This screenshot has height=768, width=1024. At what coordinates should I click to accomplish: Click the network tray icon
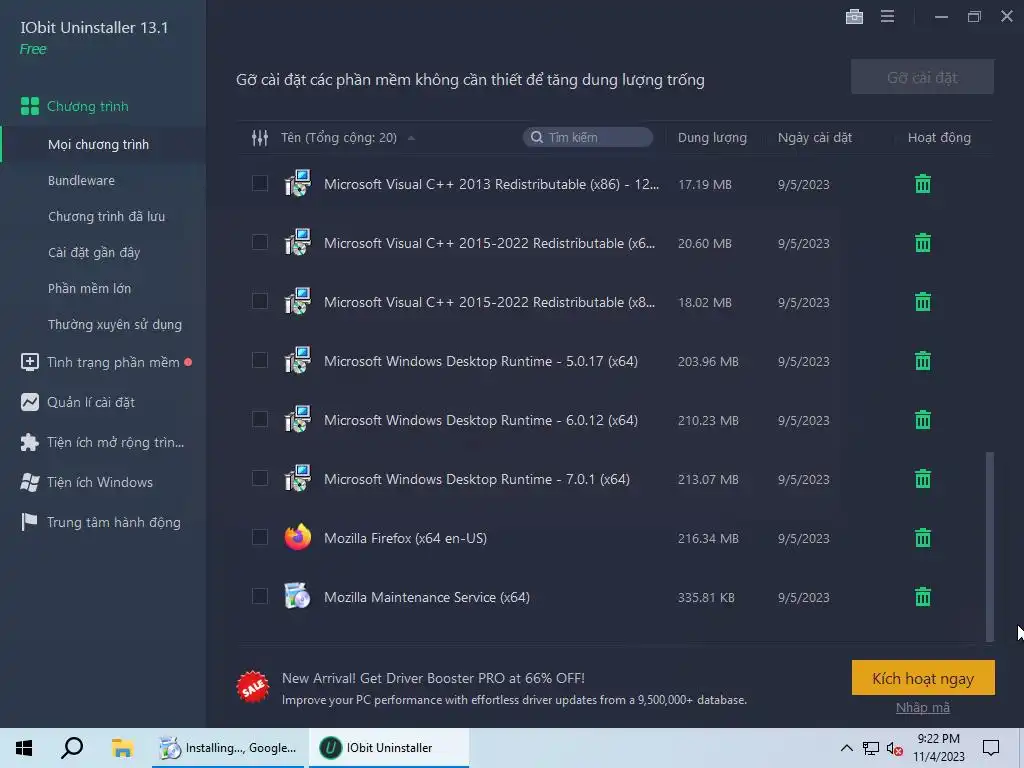[x=871, y=748]
